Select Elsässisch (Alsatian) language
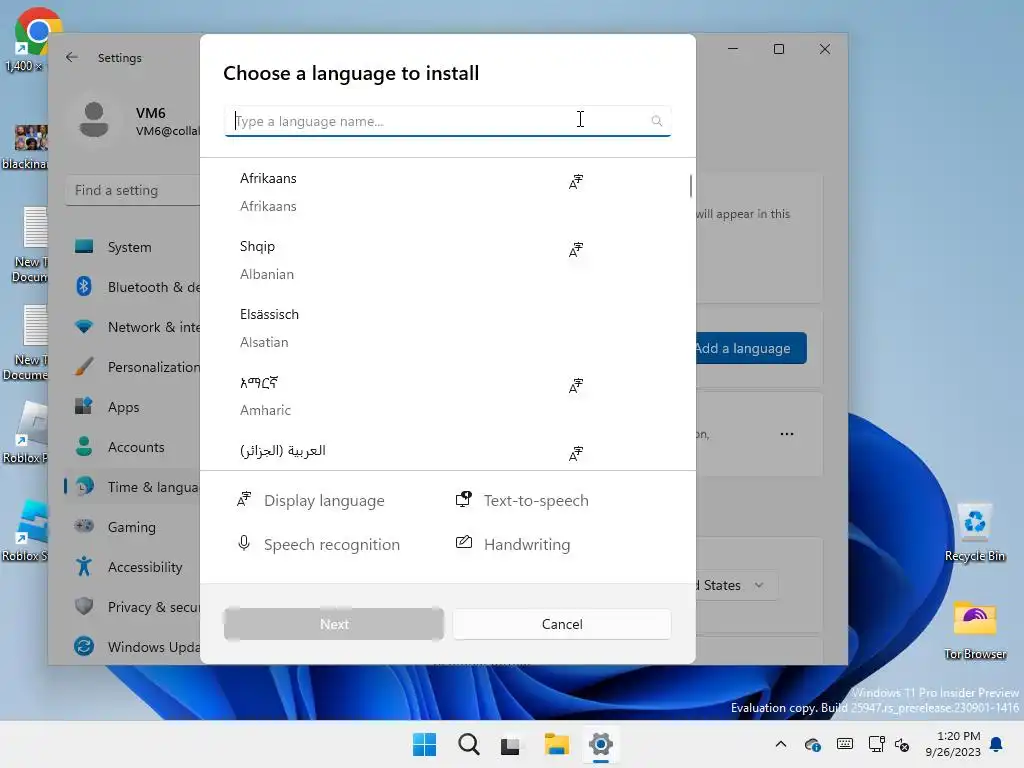 pyautogui.click(x=447, y=328)
